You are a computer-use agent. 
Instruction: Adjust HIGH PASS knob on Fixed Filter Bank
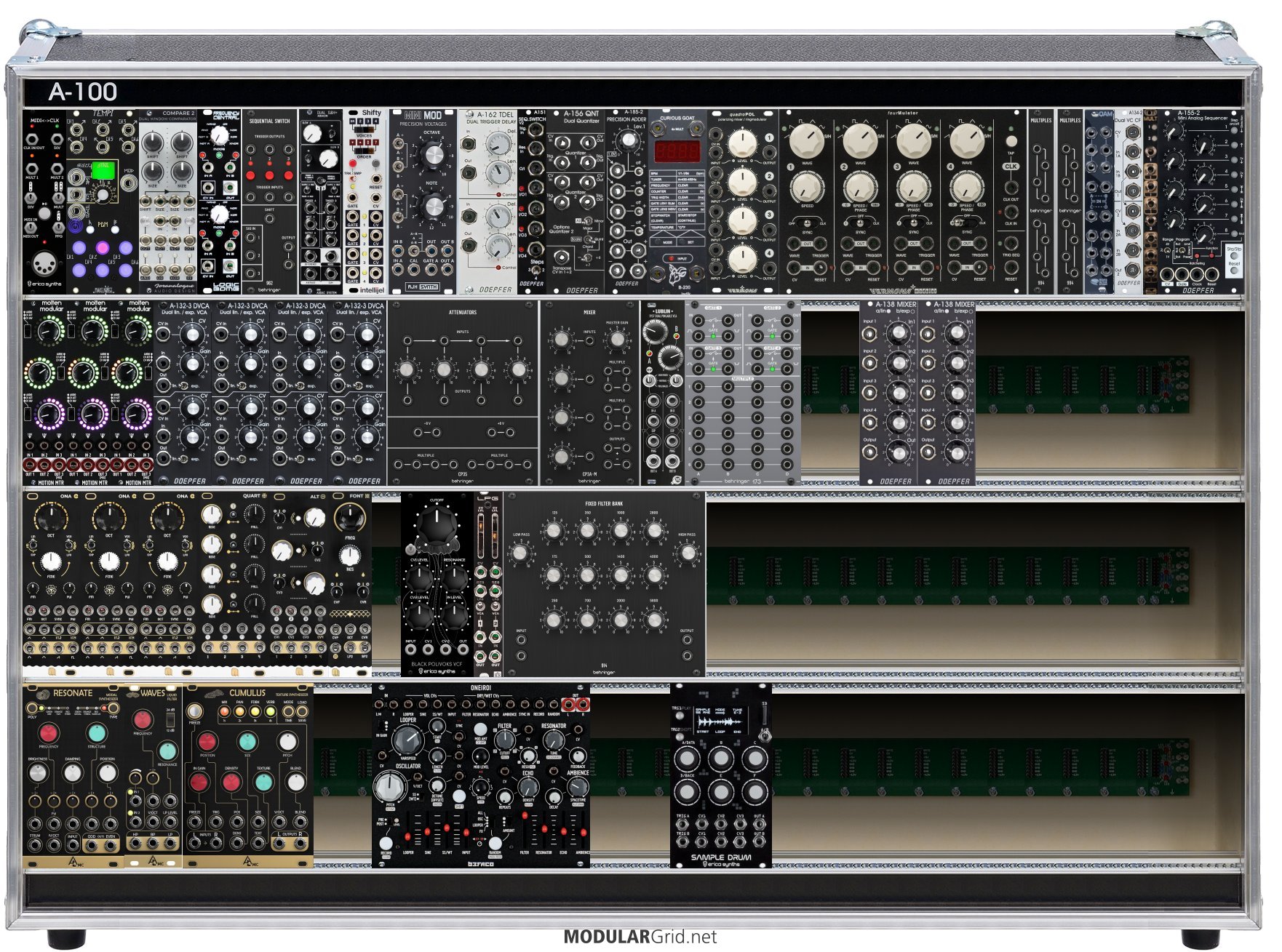[x=687, y=553]
